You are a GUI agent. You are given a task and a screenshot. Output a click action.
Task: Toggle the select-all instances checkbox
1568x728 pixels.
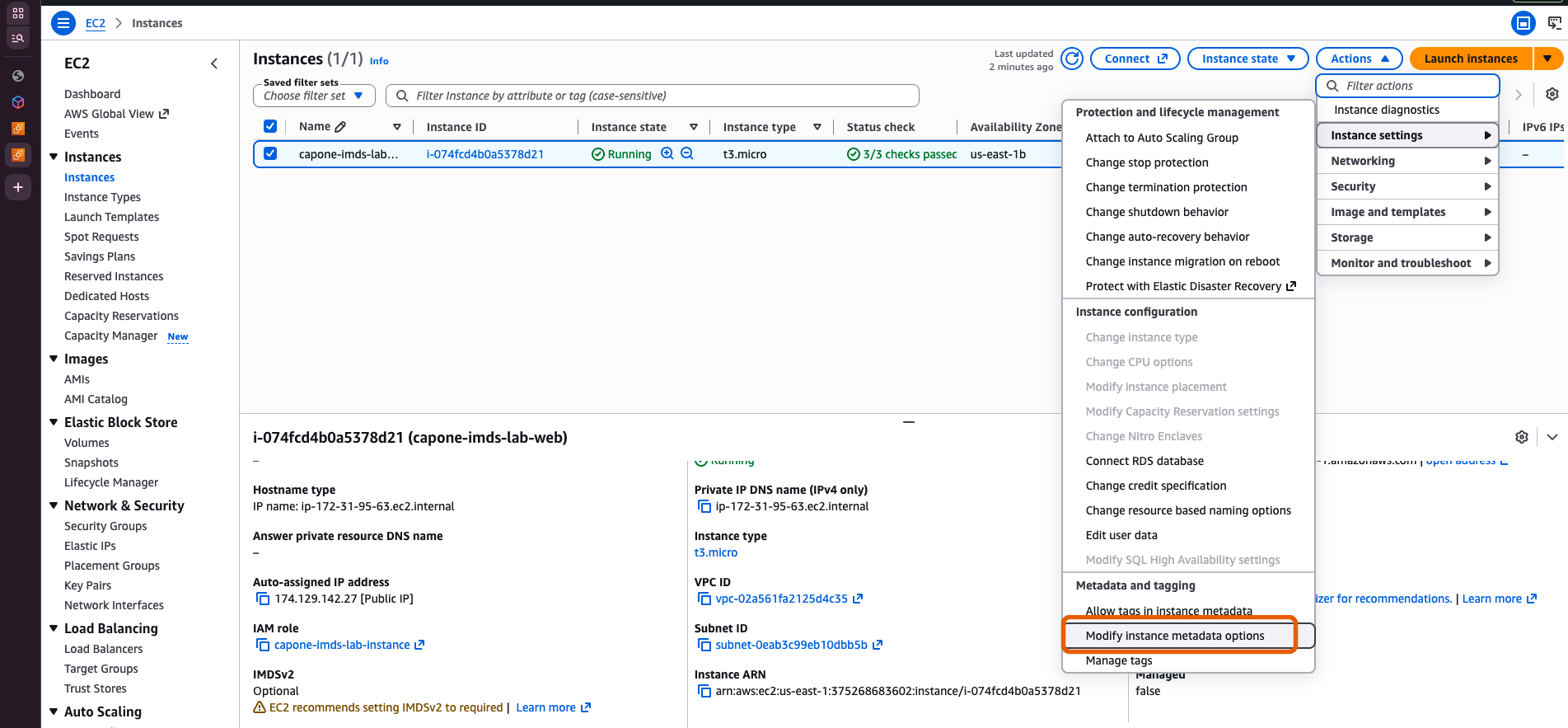click(x=269, y=126)
